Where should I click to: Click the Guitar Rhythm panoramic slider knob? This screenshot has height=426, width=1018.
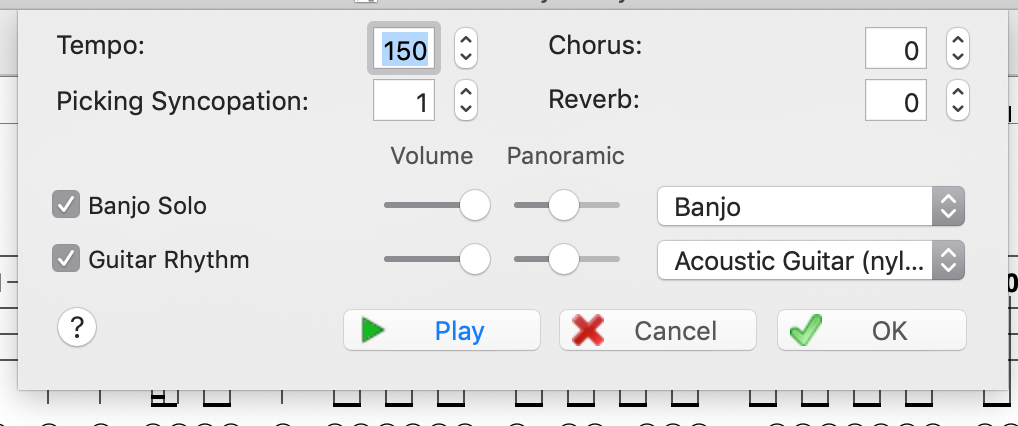point(563,259)
